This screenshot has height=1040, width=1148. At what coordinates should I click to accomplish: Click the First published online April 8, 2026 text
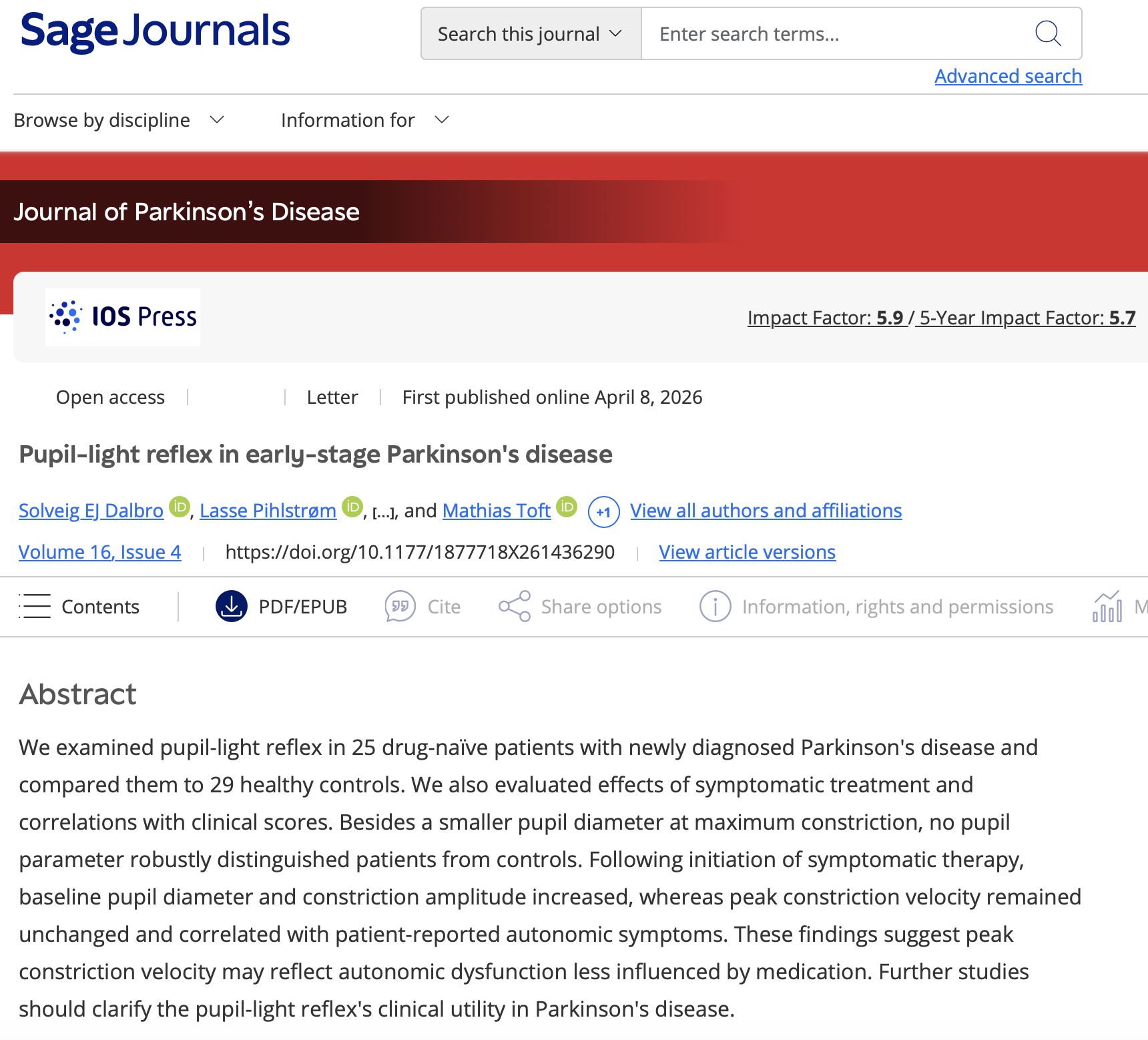552,397
